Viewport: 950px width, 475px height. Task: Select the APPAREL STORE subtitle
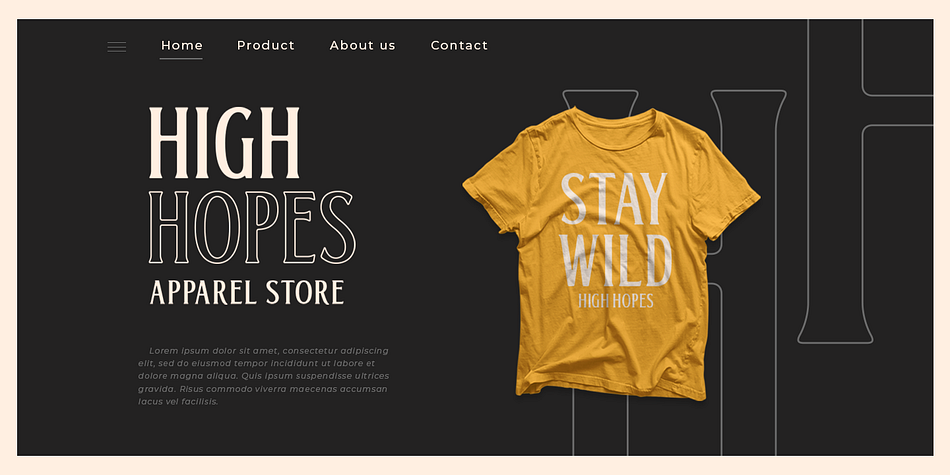247,292
